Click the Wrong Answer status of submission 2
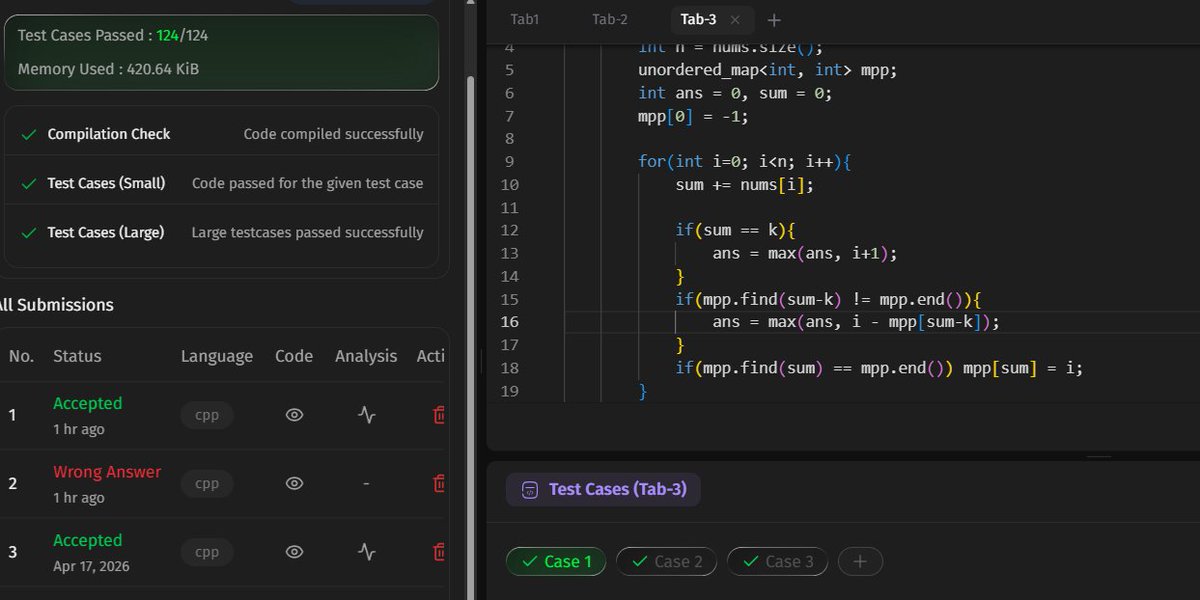Viewport: 1200px width, 600px height. (x=107, y=472)
